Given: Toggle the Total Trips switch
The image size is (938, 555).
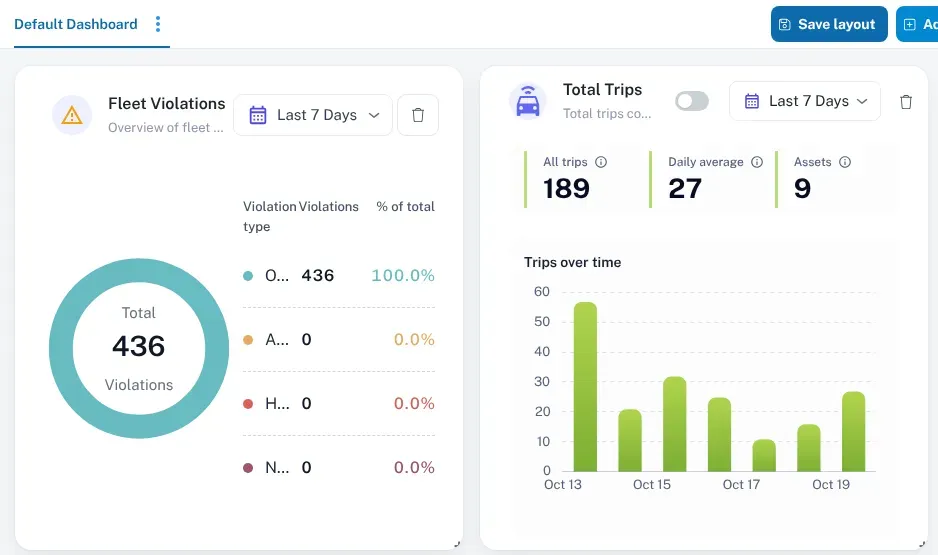Looking at the screenshot, I should pyautogui.click(x=692, y=101).
